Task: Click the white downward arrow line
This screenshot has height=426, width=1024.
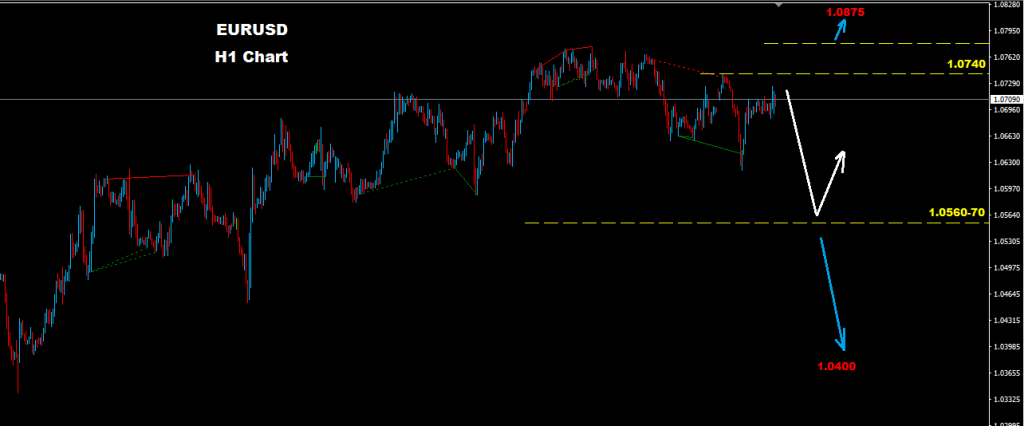Action: (x=801, y=153)
